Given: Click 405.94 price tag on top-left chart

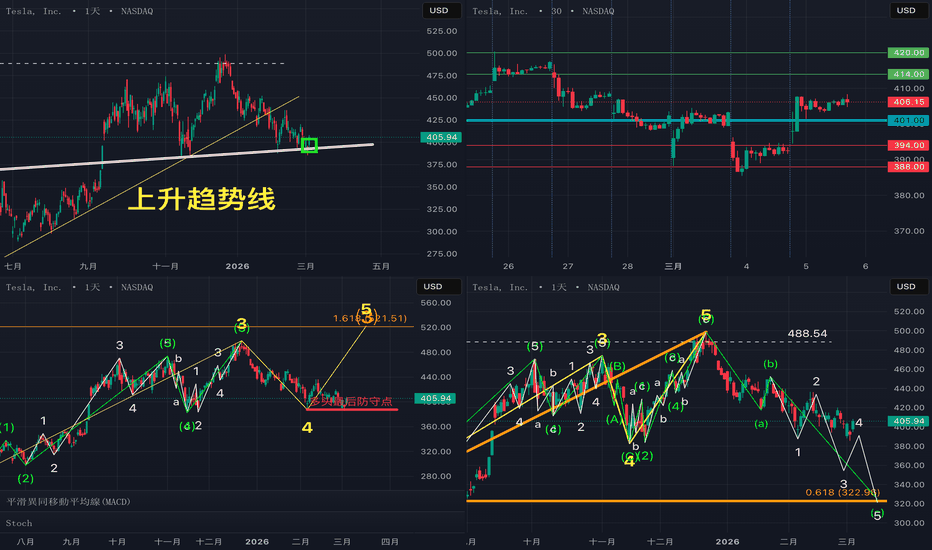Looking at the screenshot, I should pyautogui.click(x=441, y=137).
